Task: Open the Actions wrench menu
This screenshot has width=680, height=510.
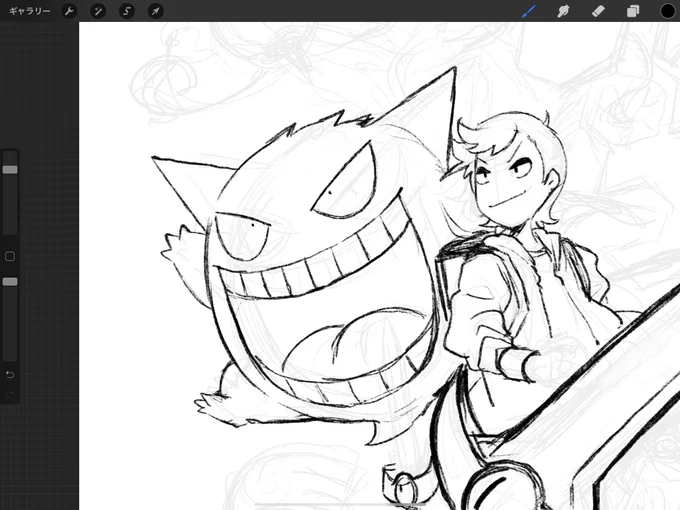Action: click(x=69, y=11)
